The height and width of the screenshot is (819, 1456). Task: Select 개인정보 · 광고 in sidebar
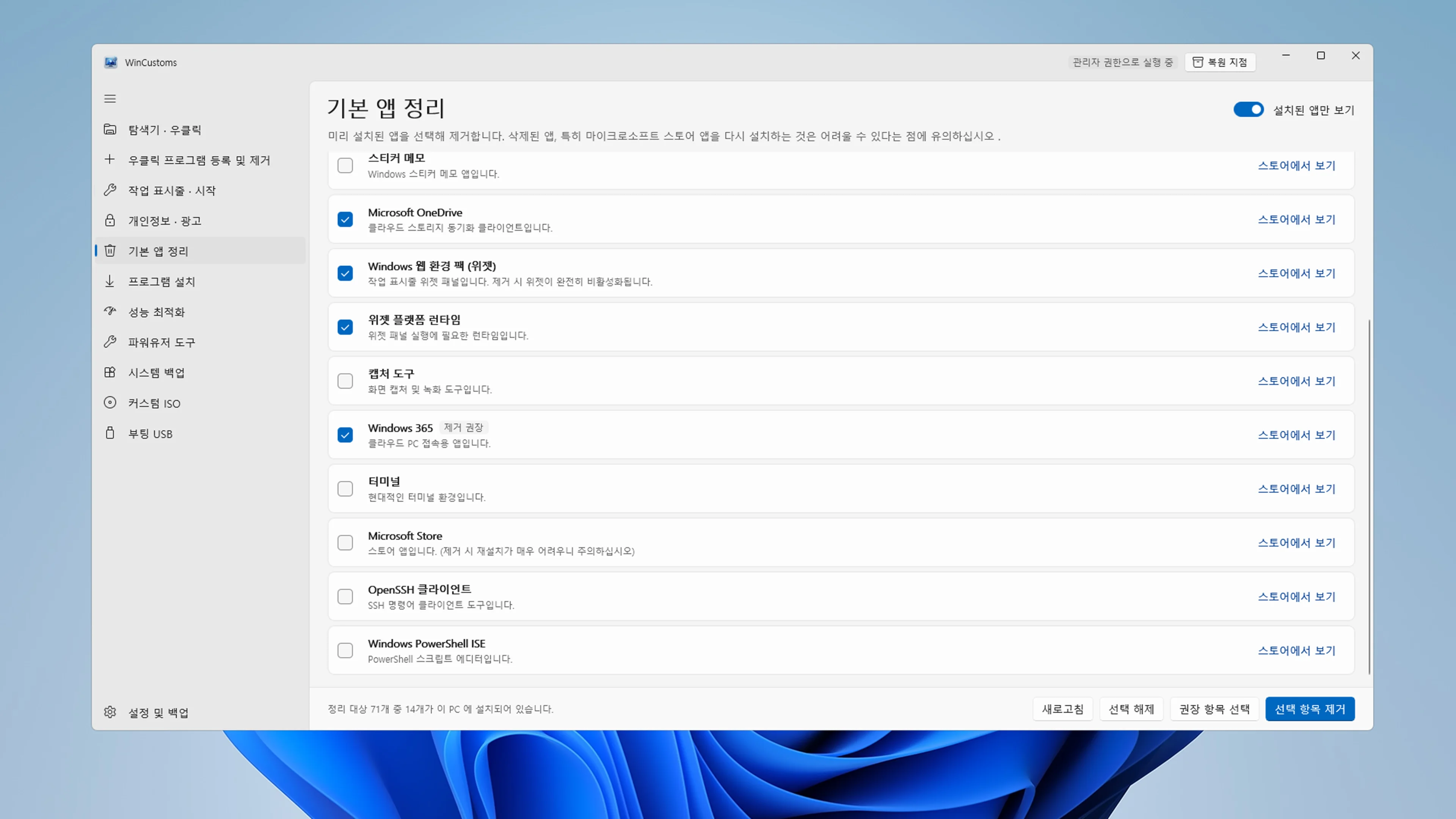pyautogui.click(x=200, y=220)
